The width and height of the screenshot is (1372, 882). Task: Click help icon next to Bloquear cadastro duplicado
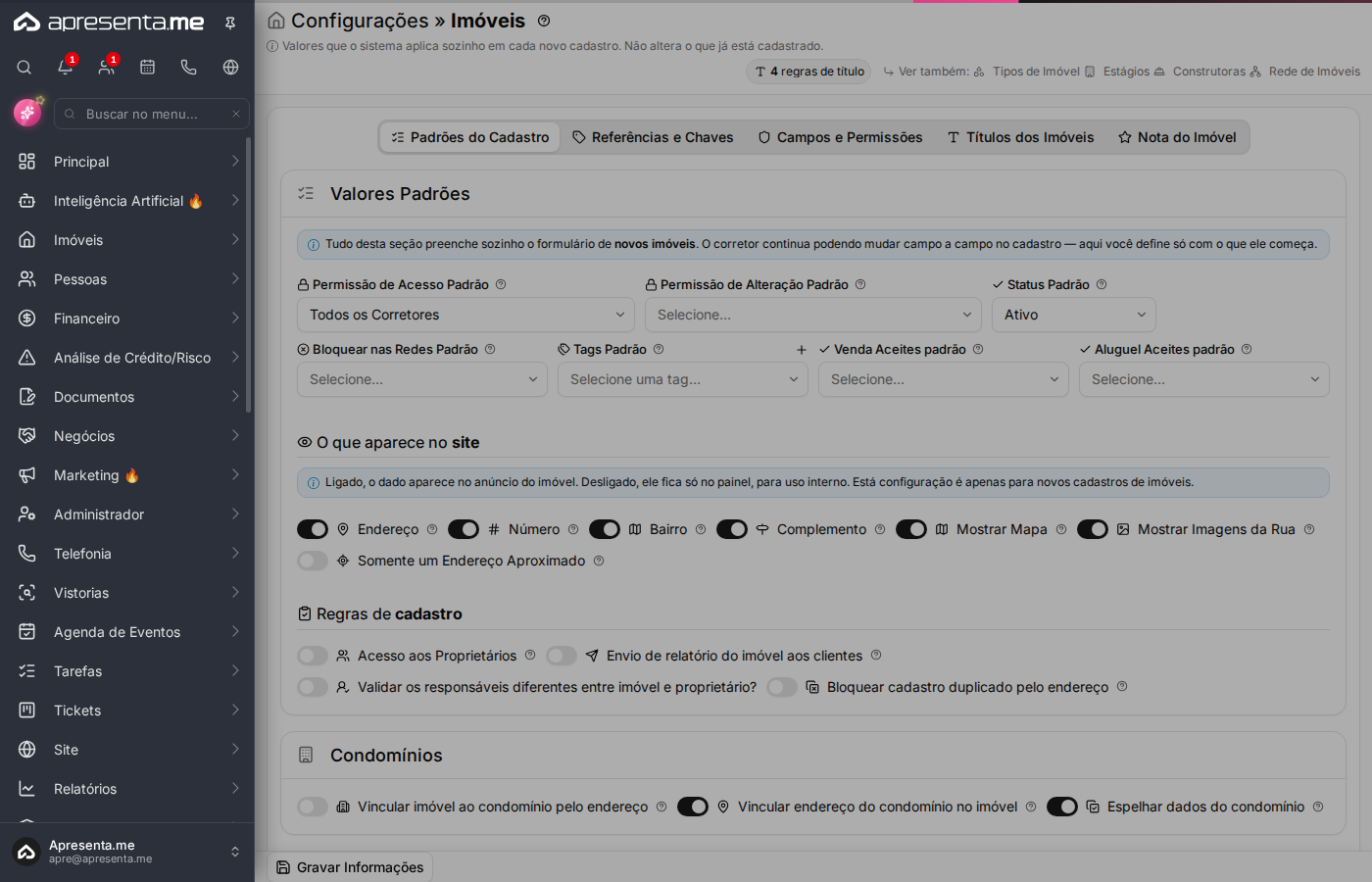coord(1122,686)
